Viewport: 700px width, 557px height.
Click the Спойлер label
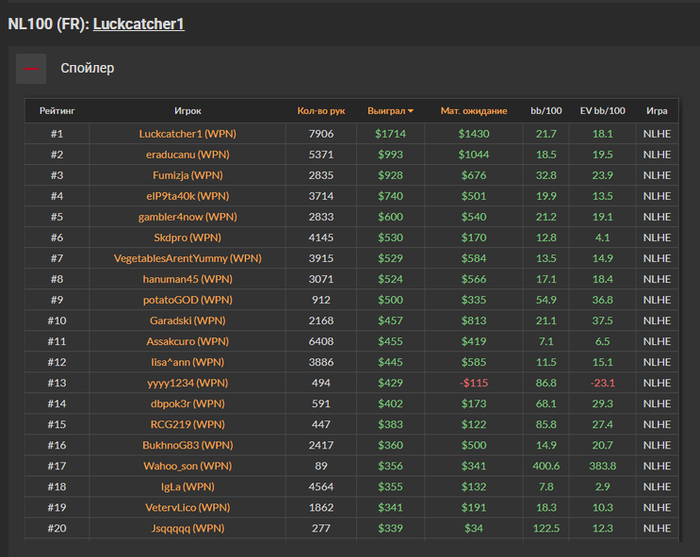click(88, 68)
